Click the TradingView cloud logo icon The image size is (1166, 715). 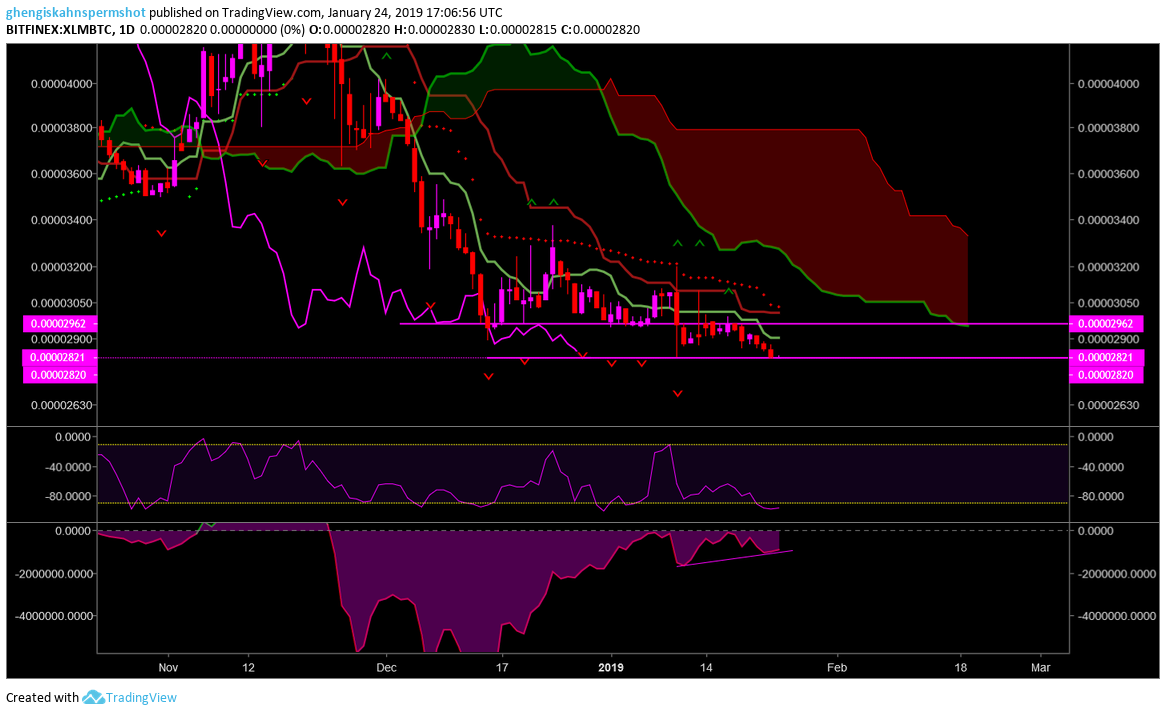click(93, 697)
